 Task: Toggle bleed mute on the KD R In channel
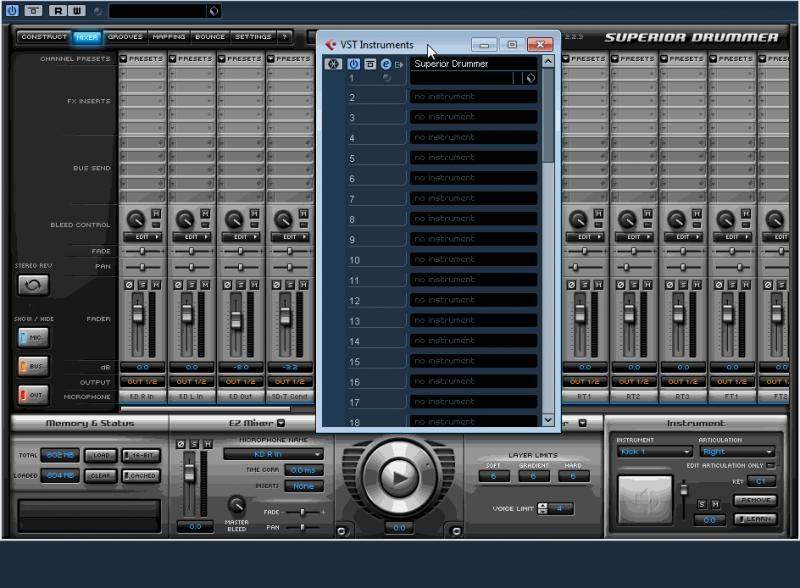coord(156,213)
